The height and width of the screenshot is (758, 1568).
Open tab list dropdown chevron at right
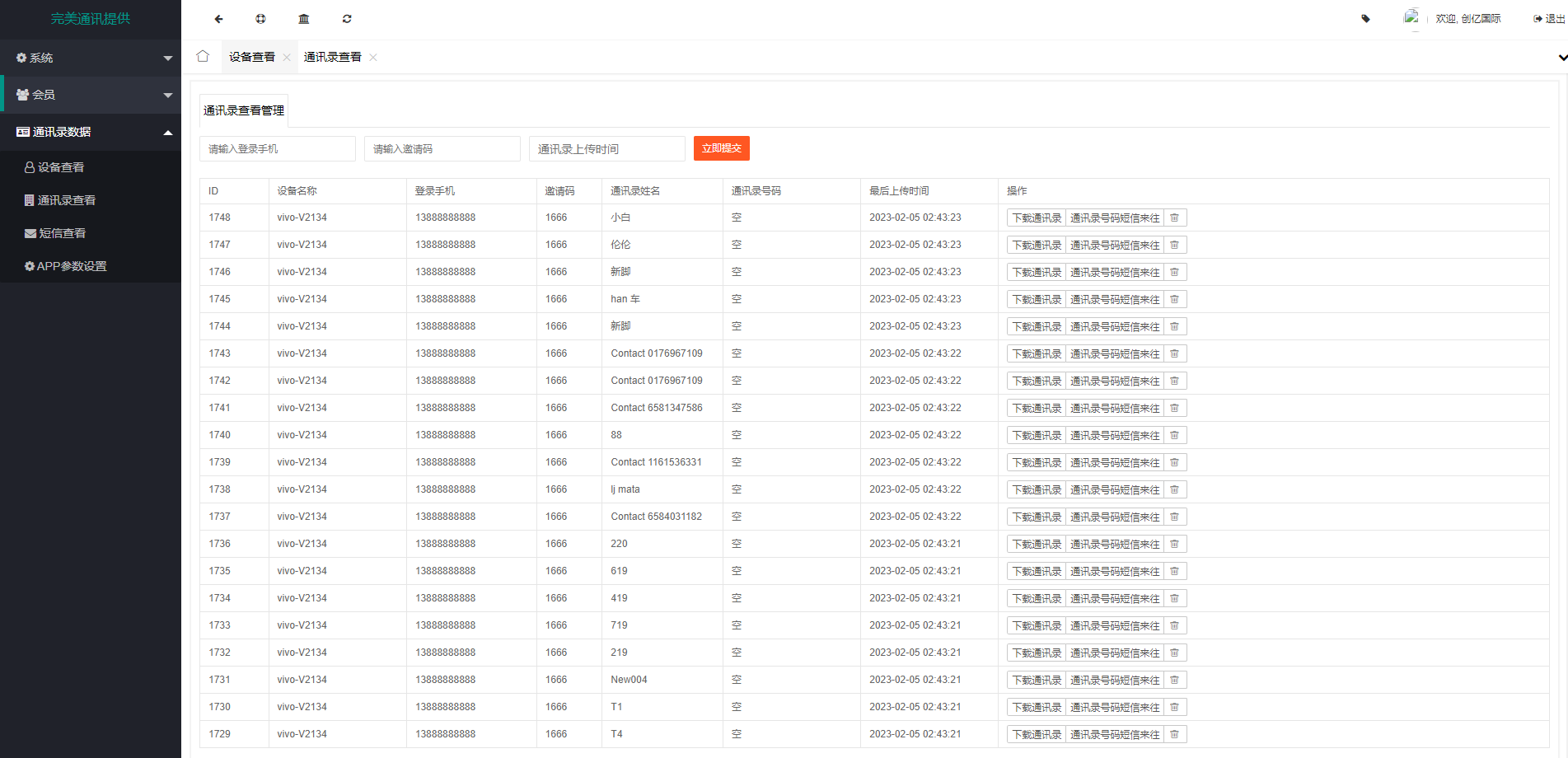pyautogui.click(x=1562, y=58)
